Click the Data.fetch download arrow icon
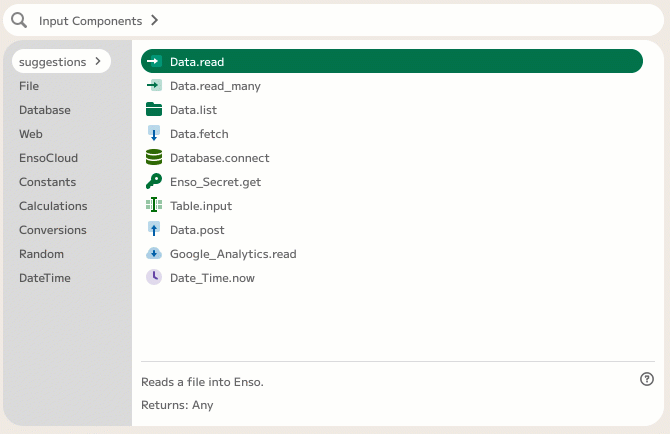Viewport: 670px width, 434px height. (154, 133)
